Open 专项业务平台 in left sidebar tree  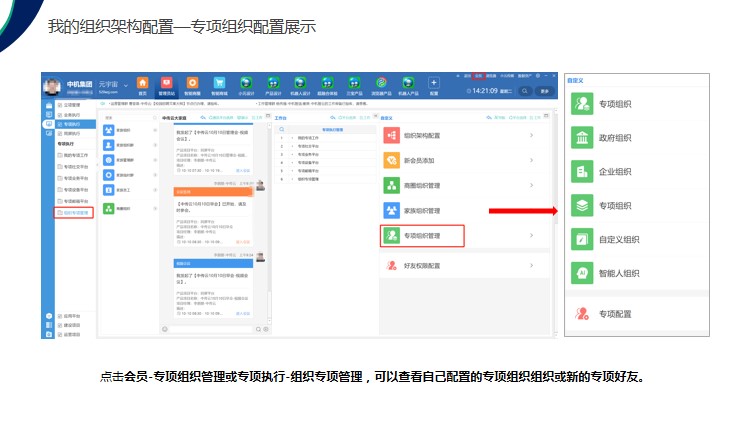(x=76, y=178)
